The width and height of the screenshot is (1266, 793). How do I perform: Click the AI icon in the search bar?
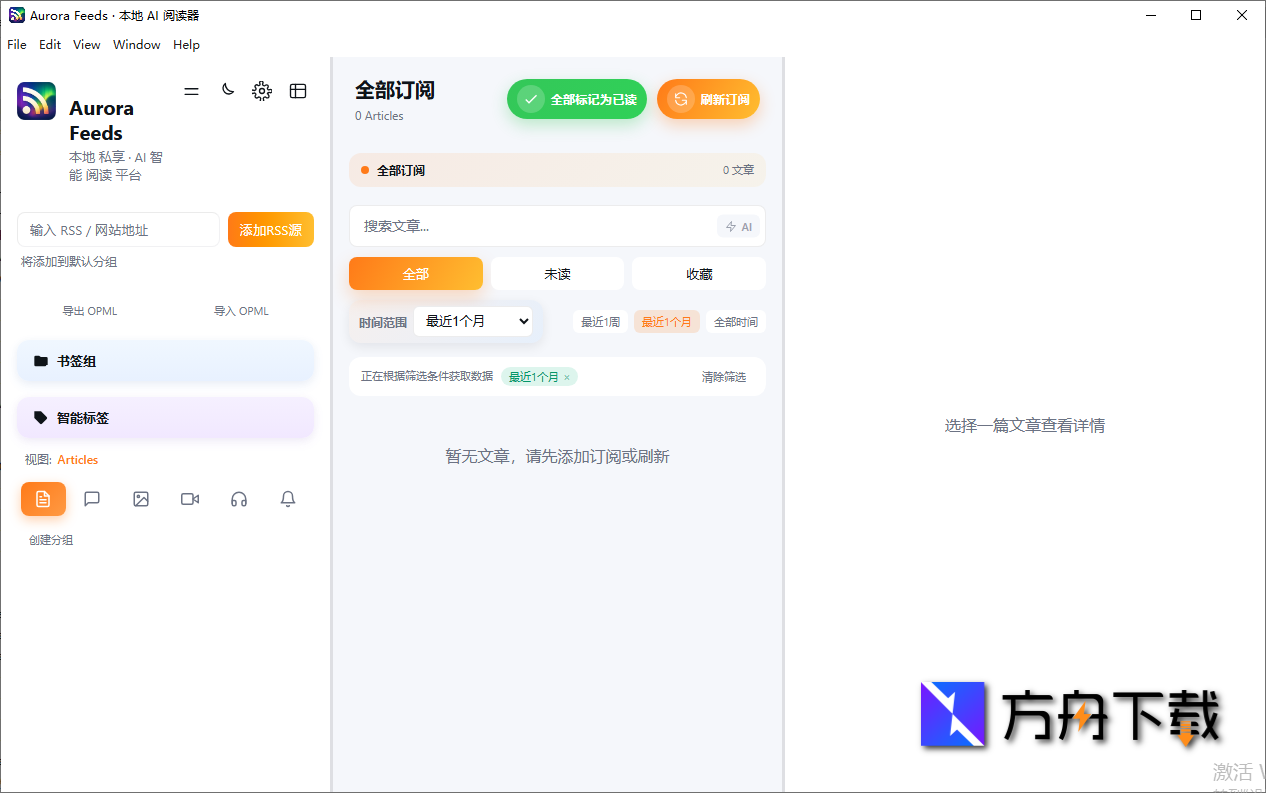point(739,226)
